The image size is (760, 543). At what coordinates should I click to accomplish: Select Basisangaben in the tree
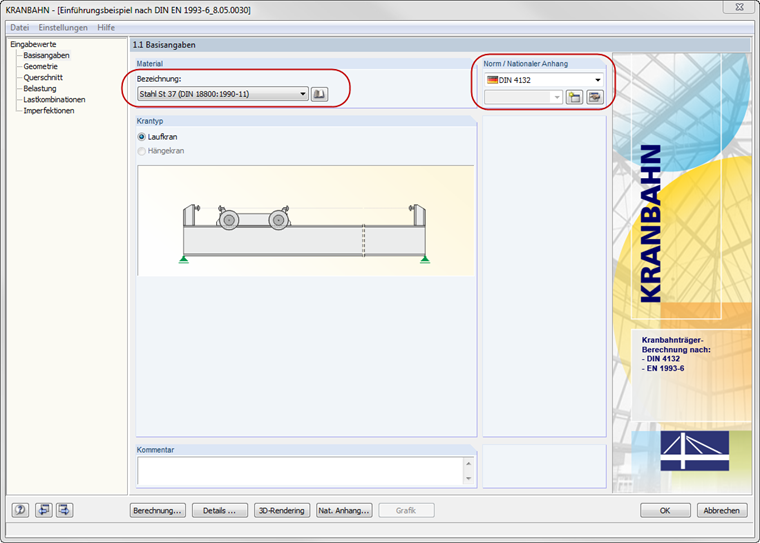click(x=47, y=55)
